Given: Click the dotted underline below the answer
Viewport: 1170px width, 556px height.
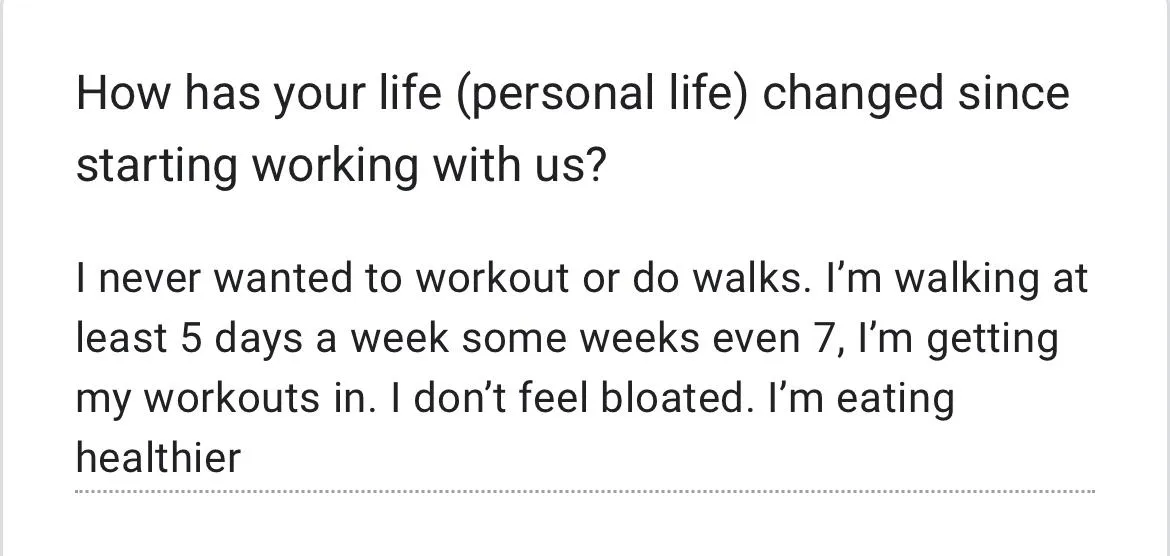Looking at the screenshot, I should (x=585, y=492).
